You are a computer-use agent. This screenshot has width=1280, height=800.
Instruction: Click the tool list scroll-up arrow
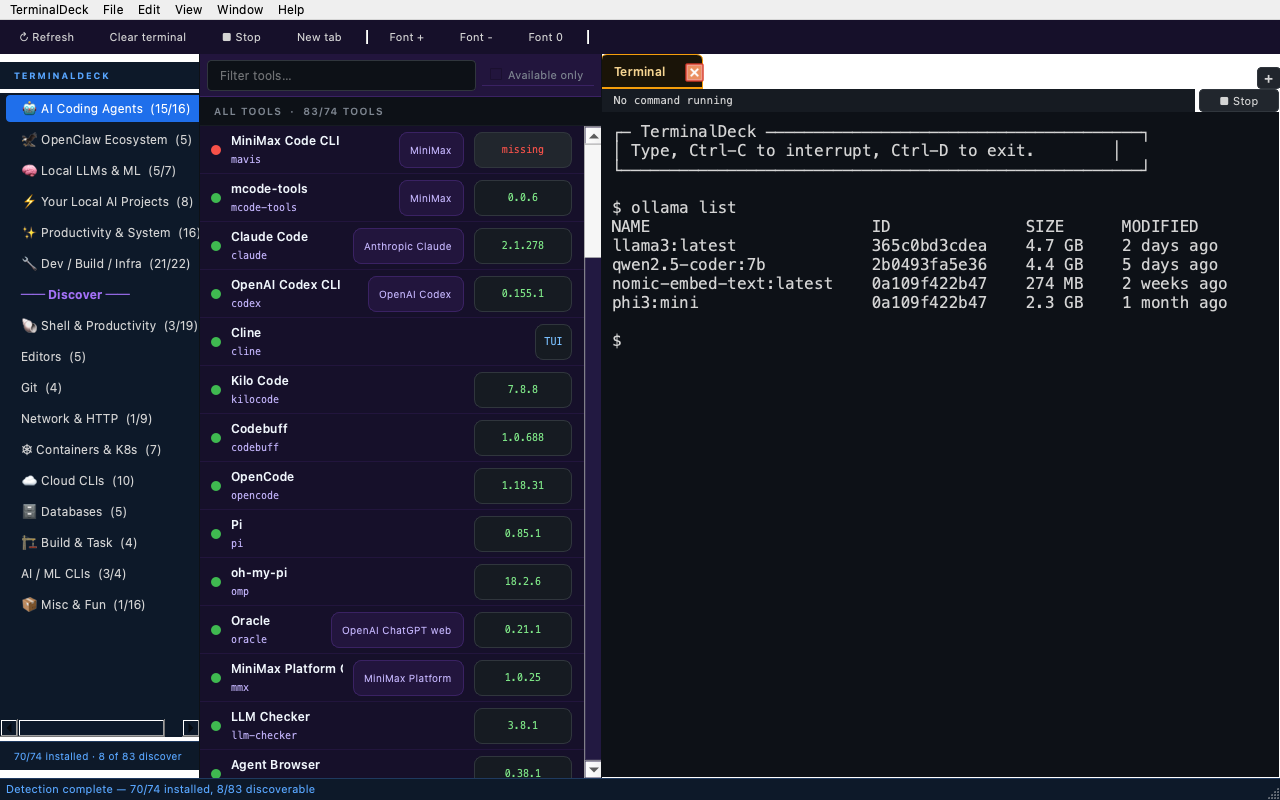(593, 135)
